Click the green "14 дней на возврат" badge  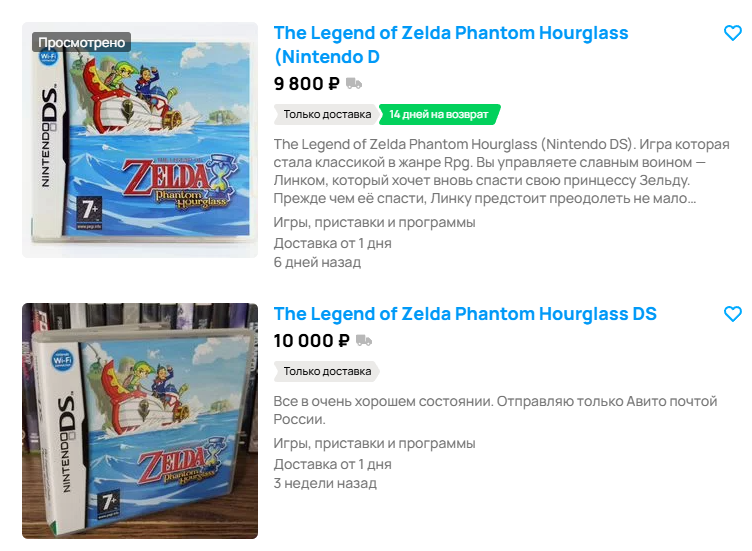pos(439,114)
